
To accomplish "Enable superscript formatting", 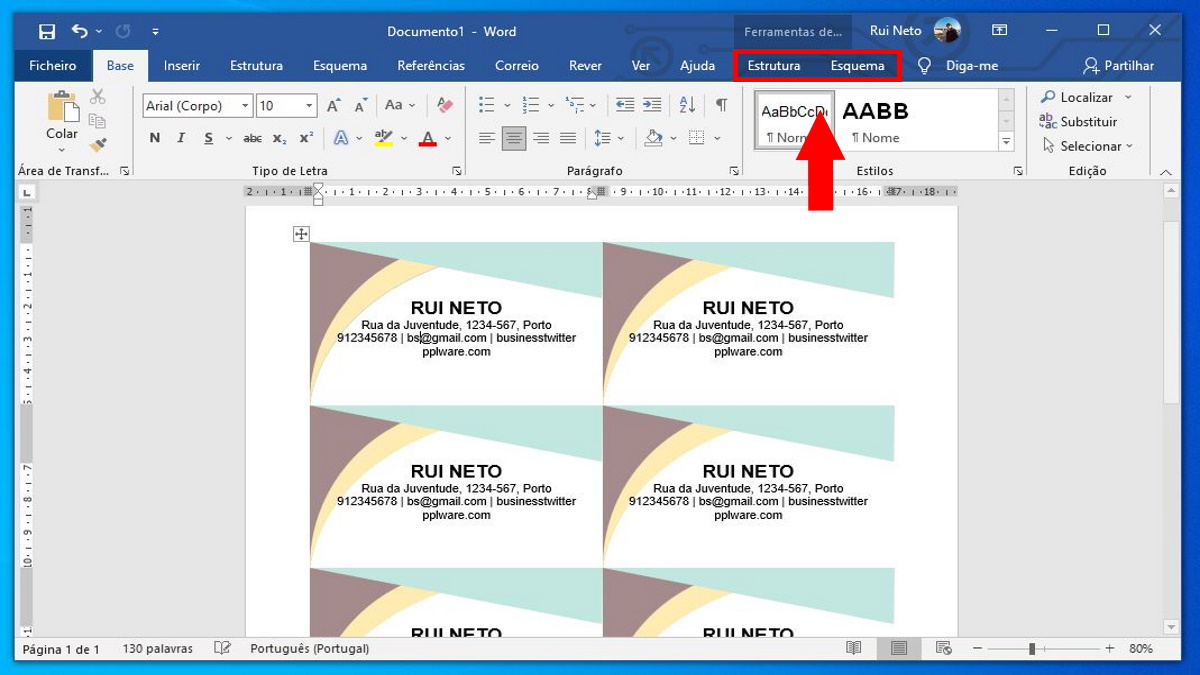I will (305, 137).
